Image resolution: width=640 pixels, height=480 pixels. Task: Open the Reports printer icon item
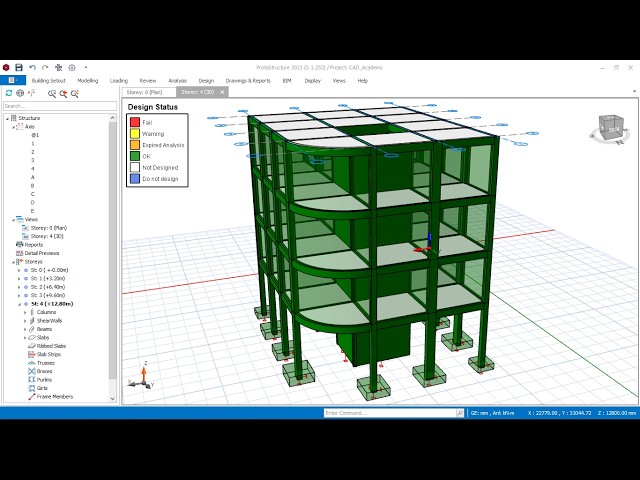coord(29,245)
